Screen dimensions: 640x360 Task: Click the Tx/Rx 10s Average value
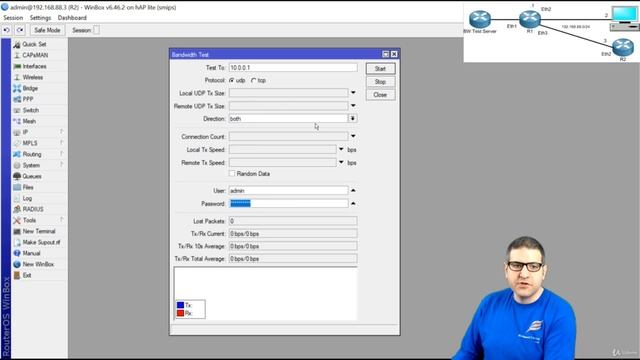pos(293,246)
